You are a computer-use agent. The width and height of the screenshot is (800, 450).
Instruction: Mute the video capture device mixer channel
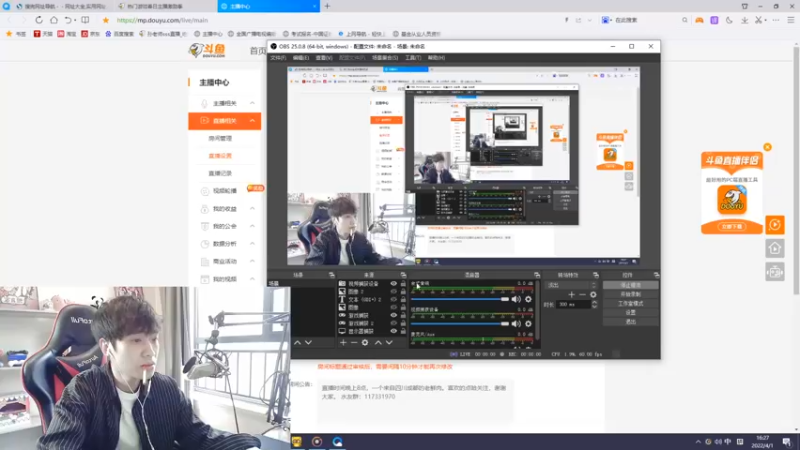pyautogui.click(x=516, y=323)
